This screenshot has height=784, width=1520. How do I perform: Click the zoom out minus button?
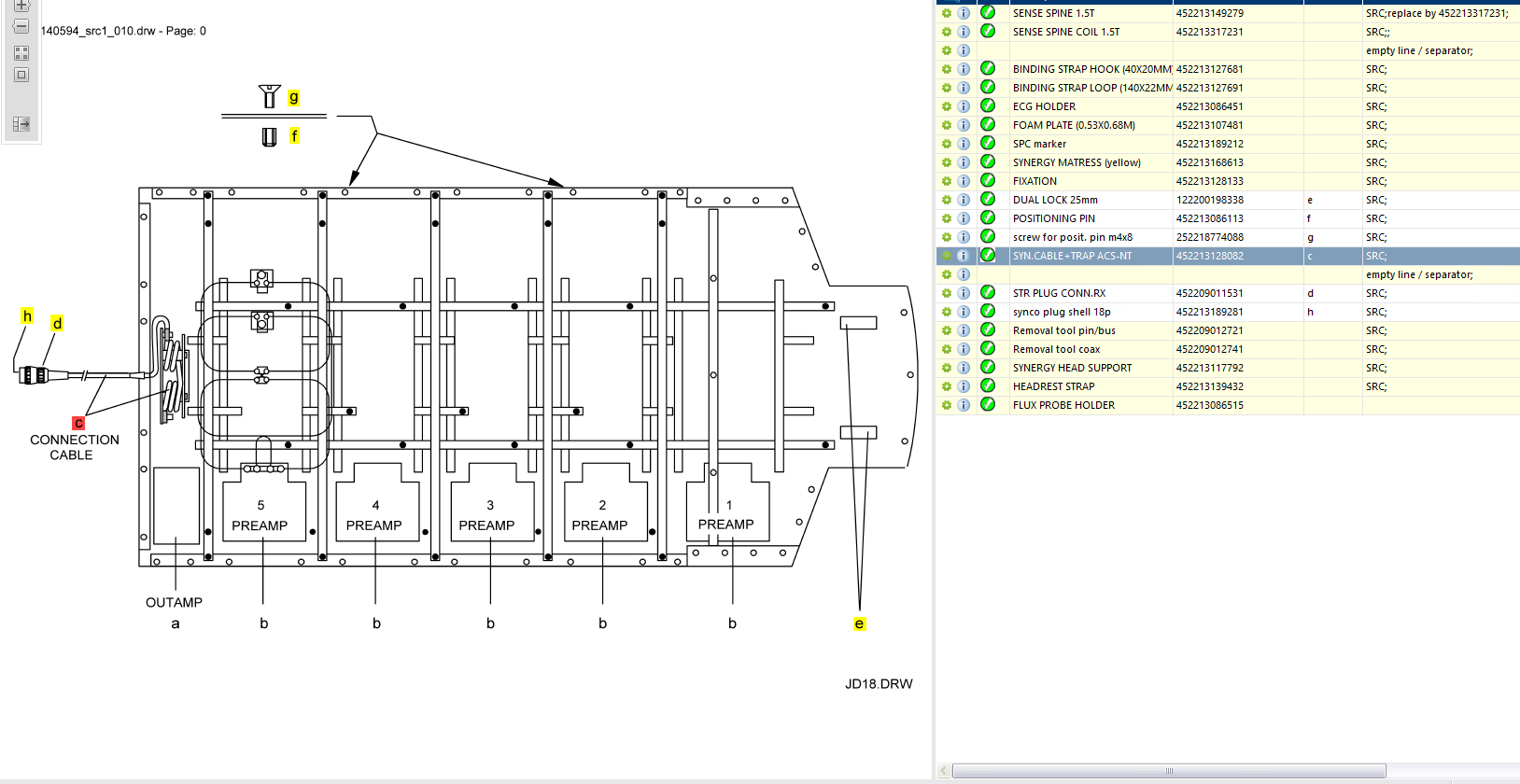pos(21,27)
